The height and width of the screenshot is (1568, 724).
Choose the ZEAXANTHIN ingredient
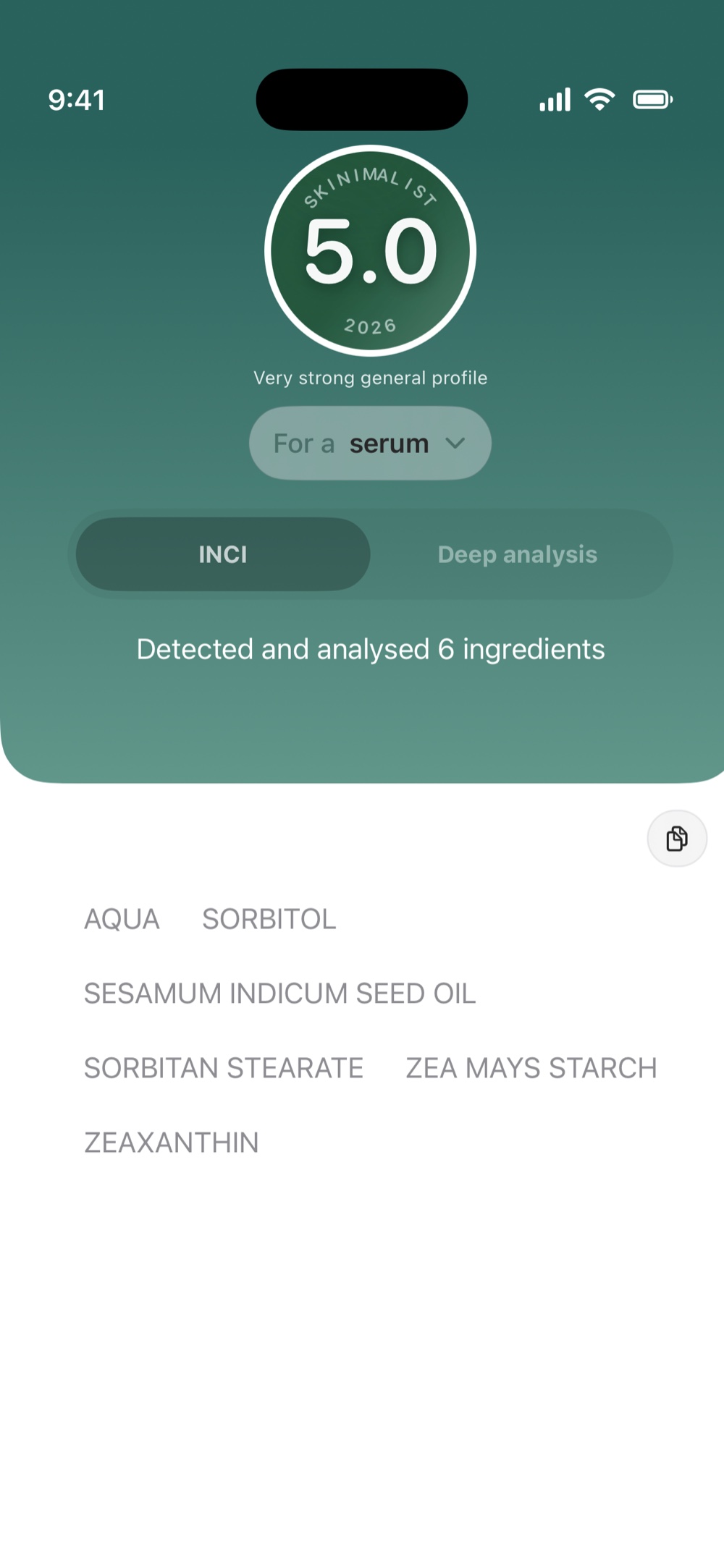coord(172,1143)
